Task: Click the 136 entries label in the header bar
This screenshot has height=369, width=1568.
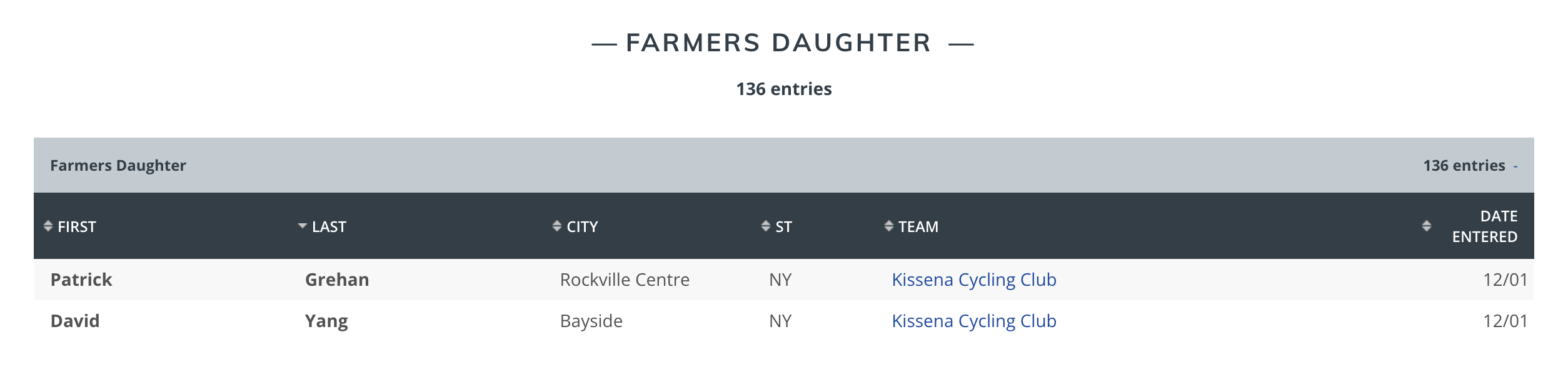Action: [1464, 166]
